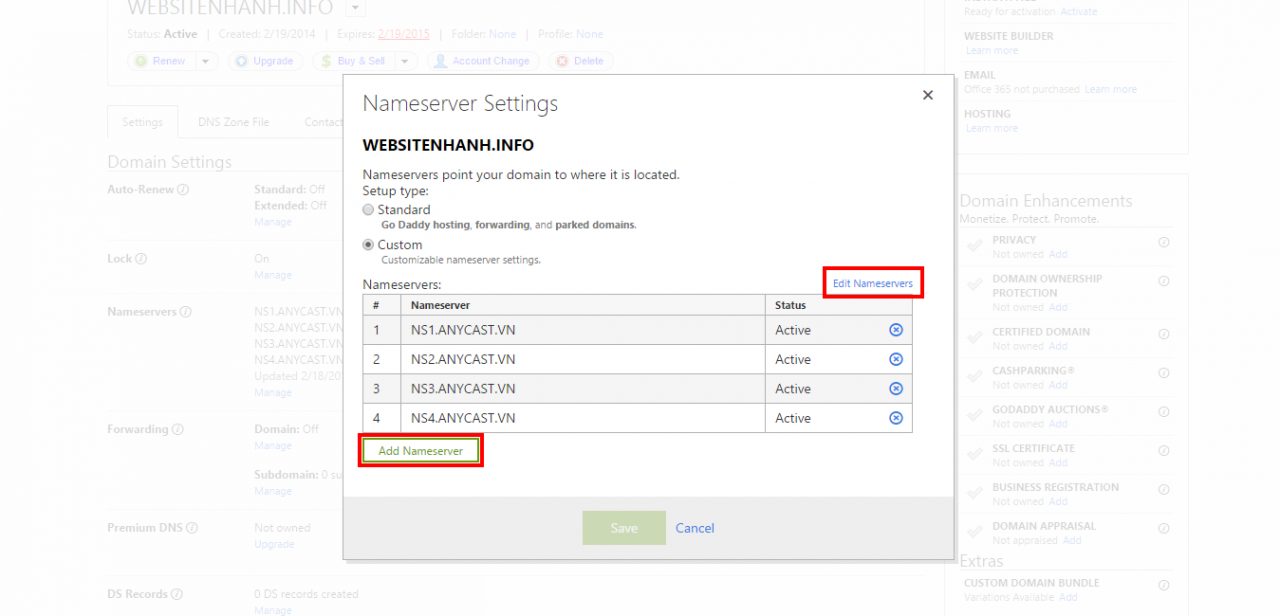Image resolution: width=1280 pixels, height=616 pixels.
Task: Manage domain Forwarding
Action: coord(273,445)
